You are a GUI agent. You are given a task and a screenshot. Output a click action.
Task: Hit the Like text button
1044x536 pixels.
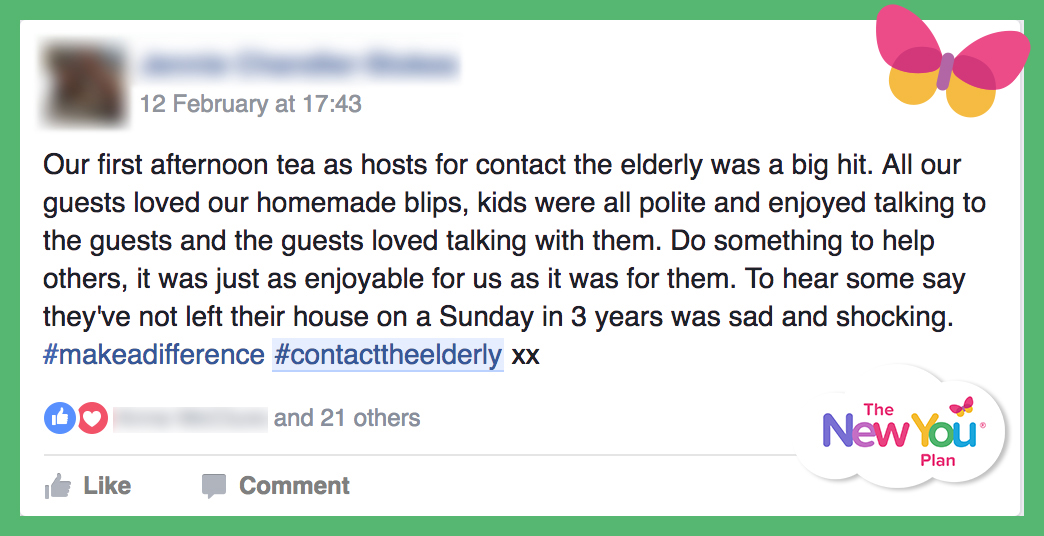107,485
